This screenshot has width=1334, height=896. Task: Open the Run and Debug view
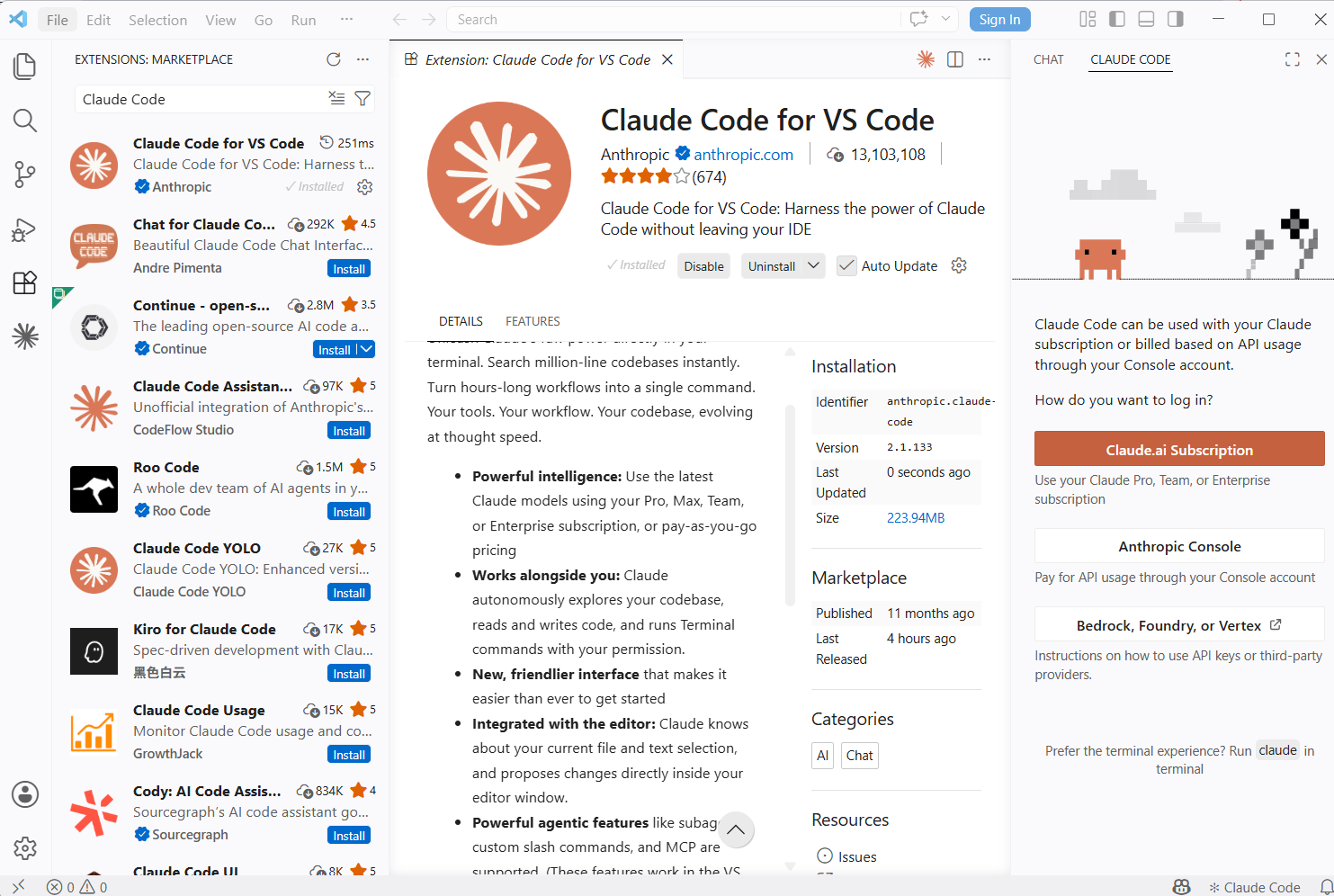25,229
